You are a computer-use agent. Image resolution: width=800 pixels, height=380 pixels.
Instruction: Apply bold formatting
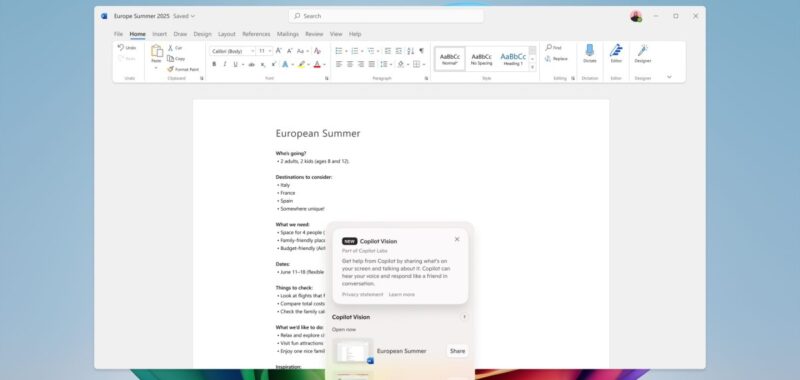pos(214,64)
